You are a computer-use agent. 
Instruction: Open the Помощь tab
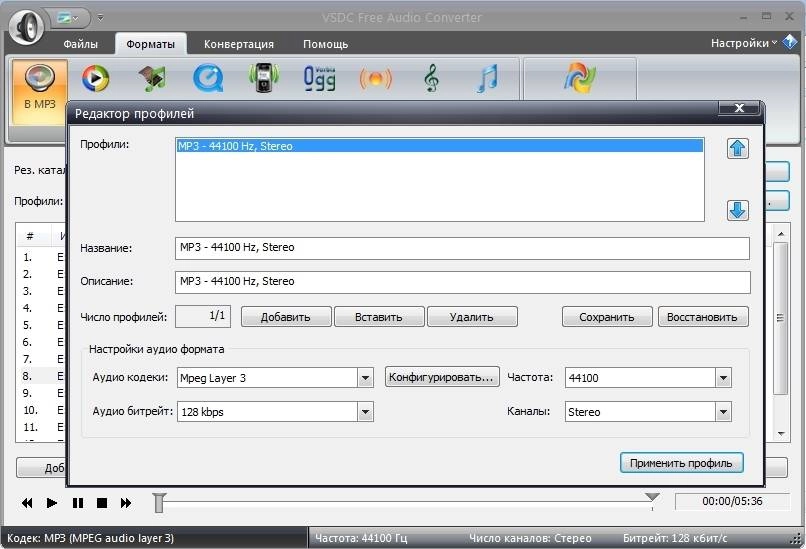point(325,44)
